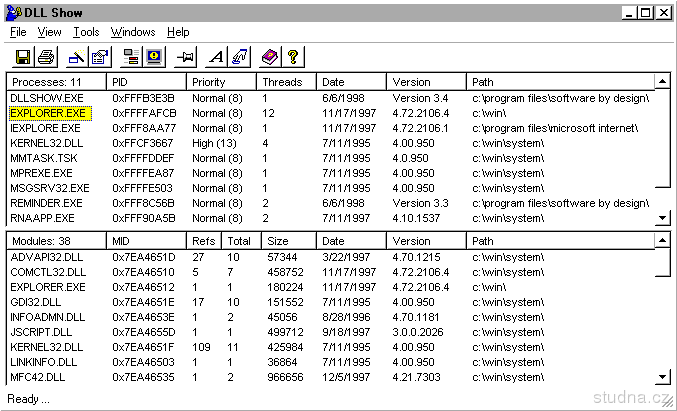Click the blue monitor toolbar icon
This screenshot has height=411, width=677.
click(x=153, y=56)
